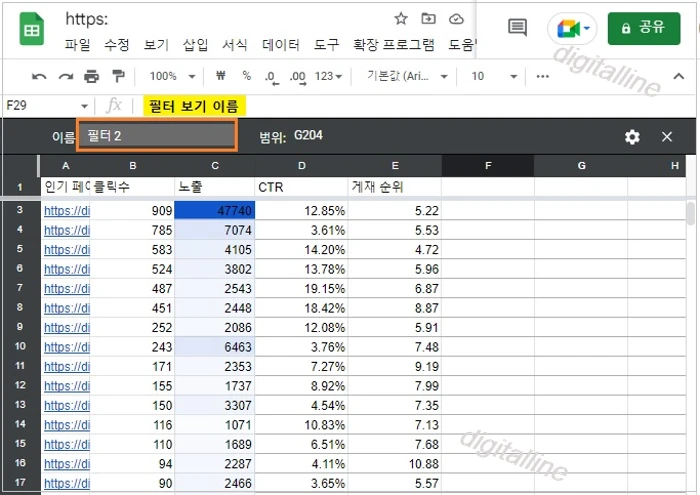This screenshot has width=700, height=495.
Task: Select row 10 header
Action: (x=20, y=346)
